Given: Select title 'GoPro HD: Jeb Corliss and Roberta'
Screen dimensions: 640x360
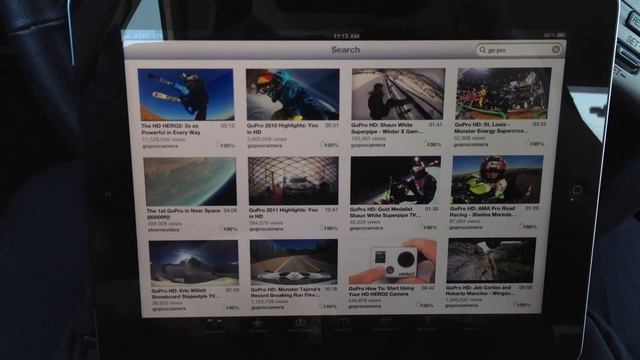Looking at the screenshot, I should (x=480, y=290).
